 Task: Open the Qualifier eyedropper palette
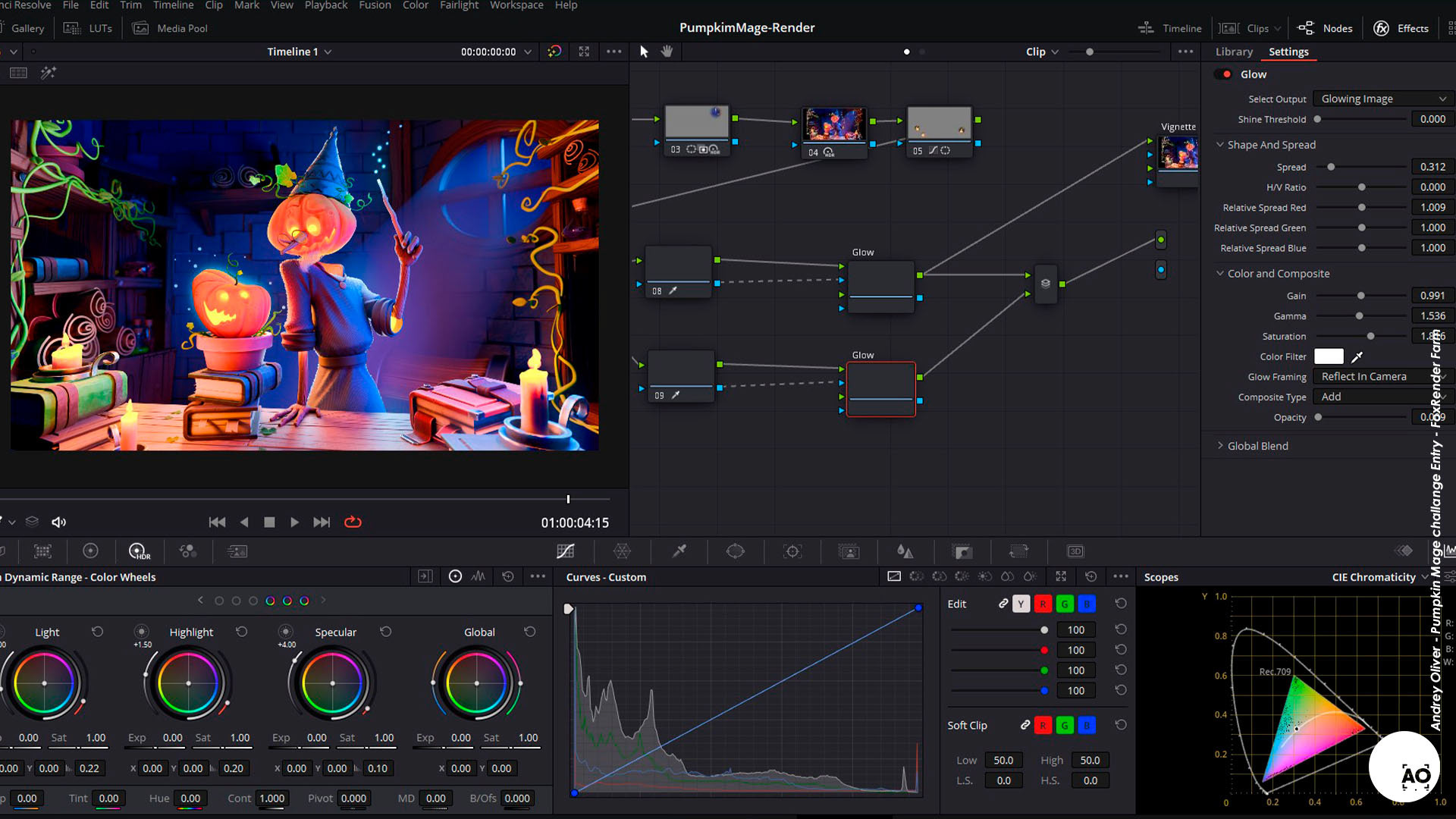click(679, 551)
